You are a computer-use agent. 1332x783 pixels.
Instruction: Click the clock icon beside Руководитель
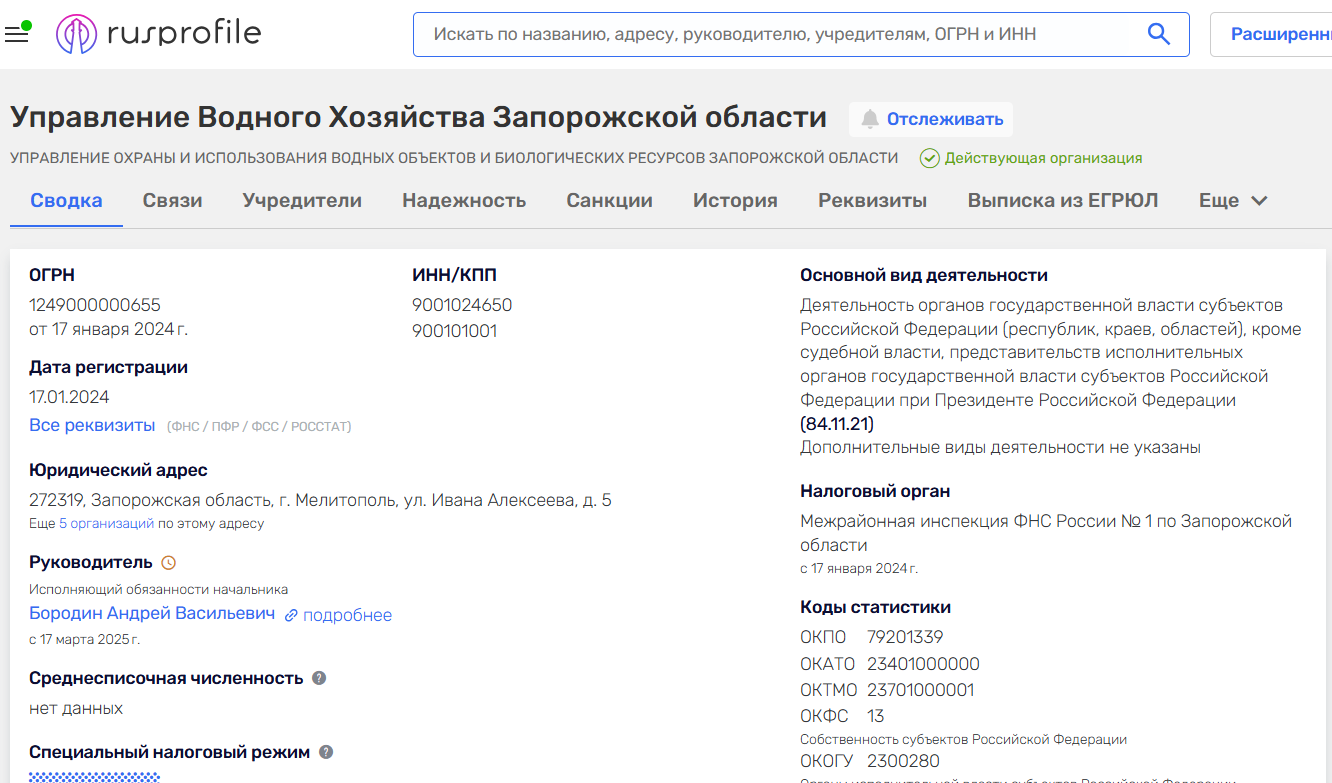(x=168, y=563)
